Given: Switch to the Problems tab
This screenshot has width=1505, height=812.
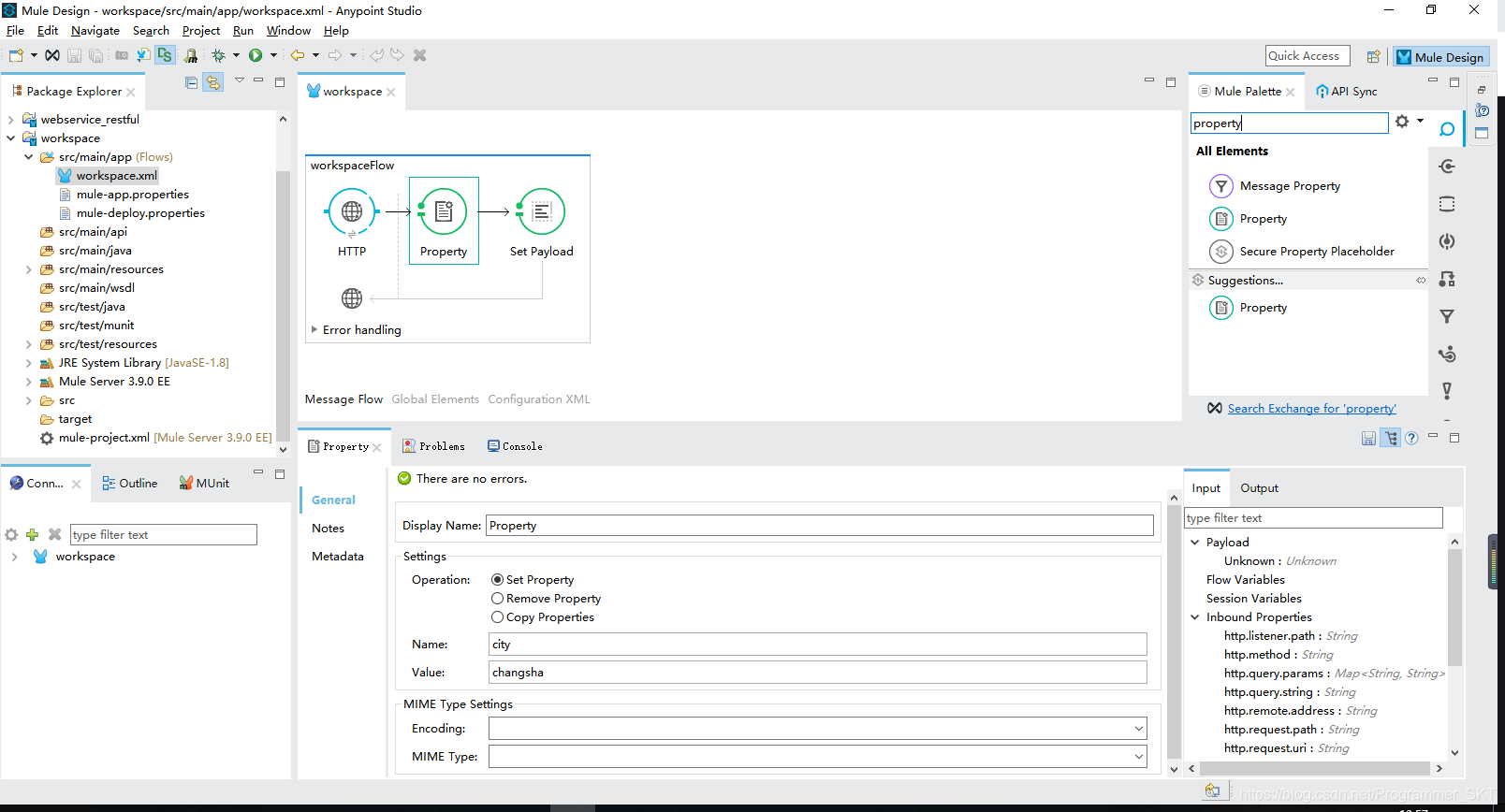Looking at the screenshot, I should coord(433,446).
